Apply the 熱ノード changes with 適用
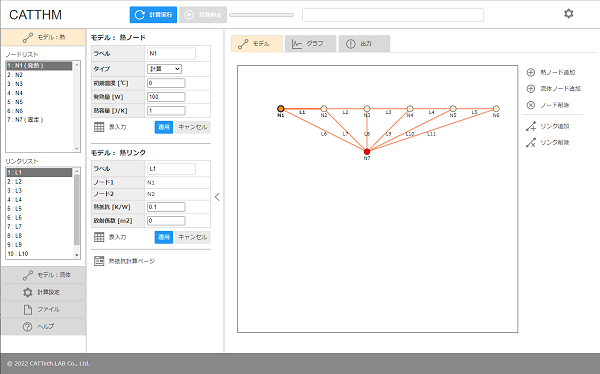The height and width of the screenshot is (374, 600). coord(164,127)
